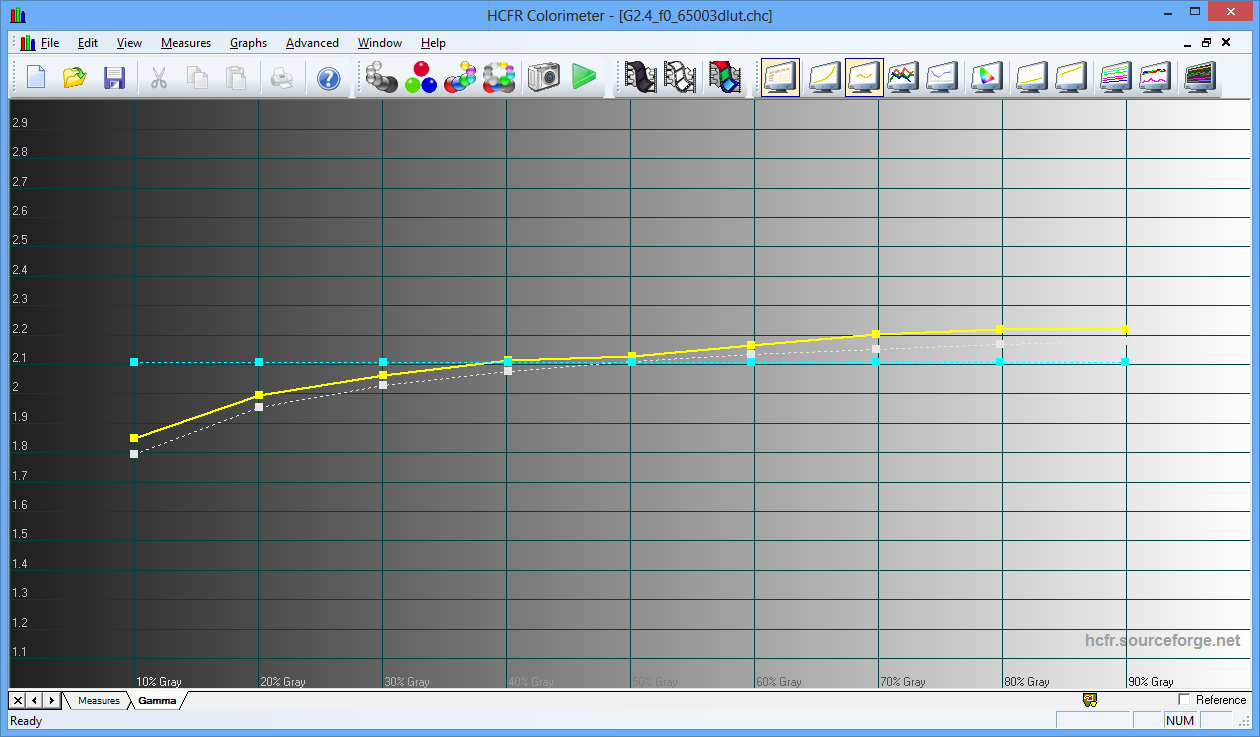
Task: Open the Help menu
Action: tap(433, 43)
